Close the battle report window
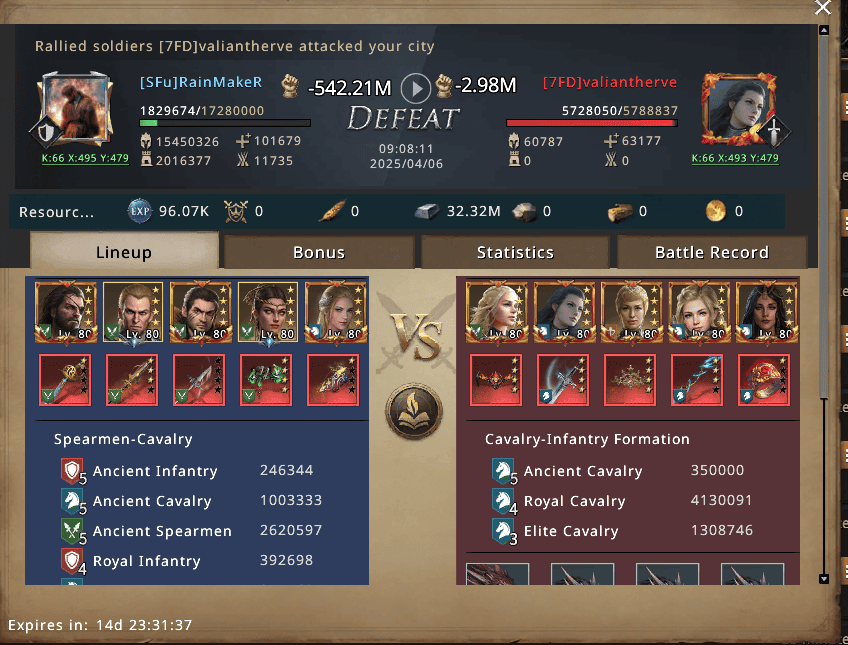Image resolution: width=848 pixels, height=645 pixels. point(823,8)
